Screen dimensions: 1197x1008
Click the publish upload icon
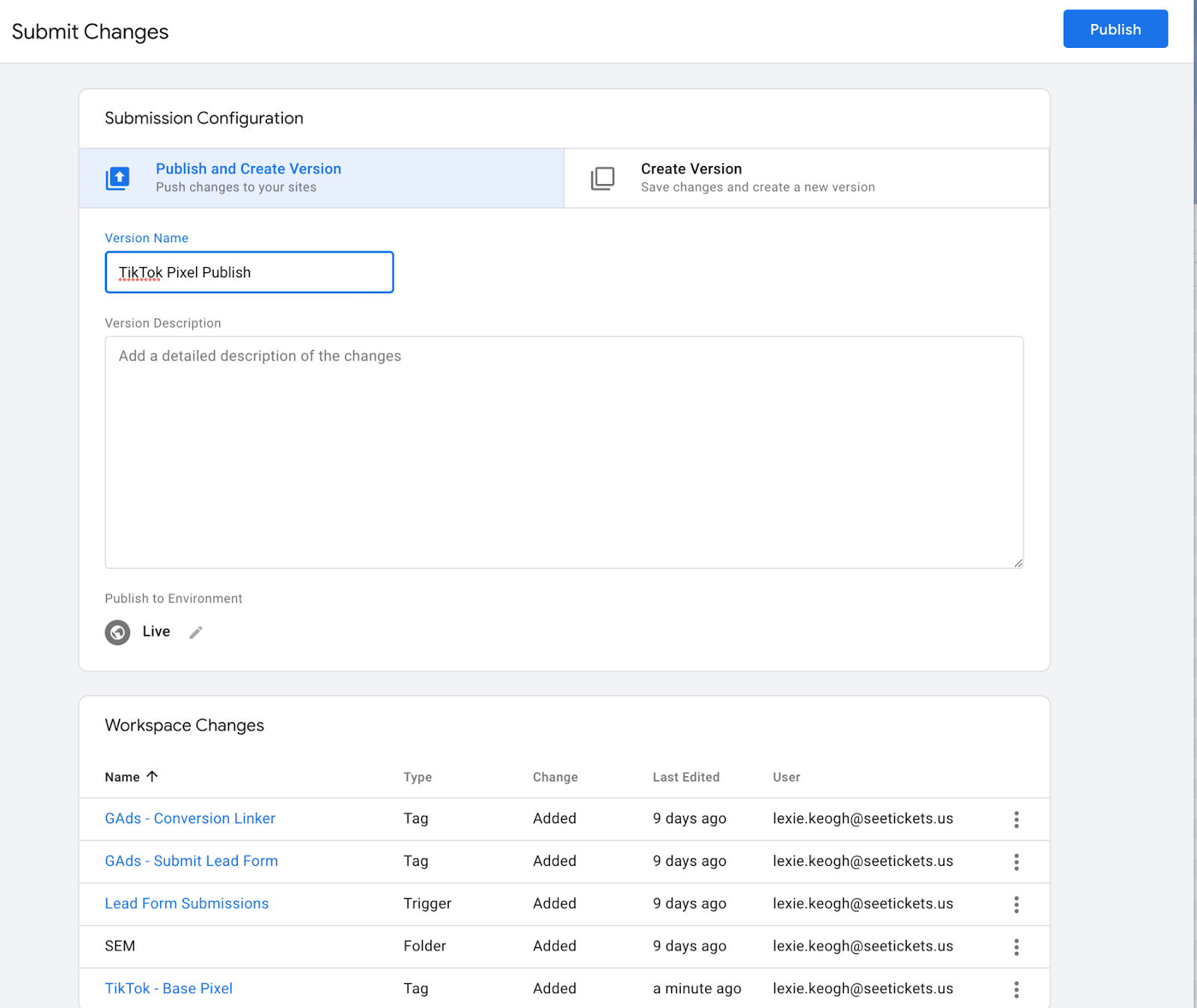[x=117, y=178]
